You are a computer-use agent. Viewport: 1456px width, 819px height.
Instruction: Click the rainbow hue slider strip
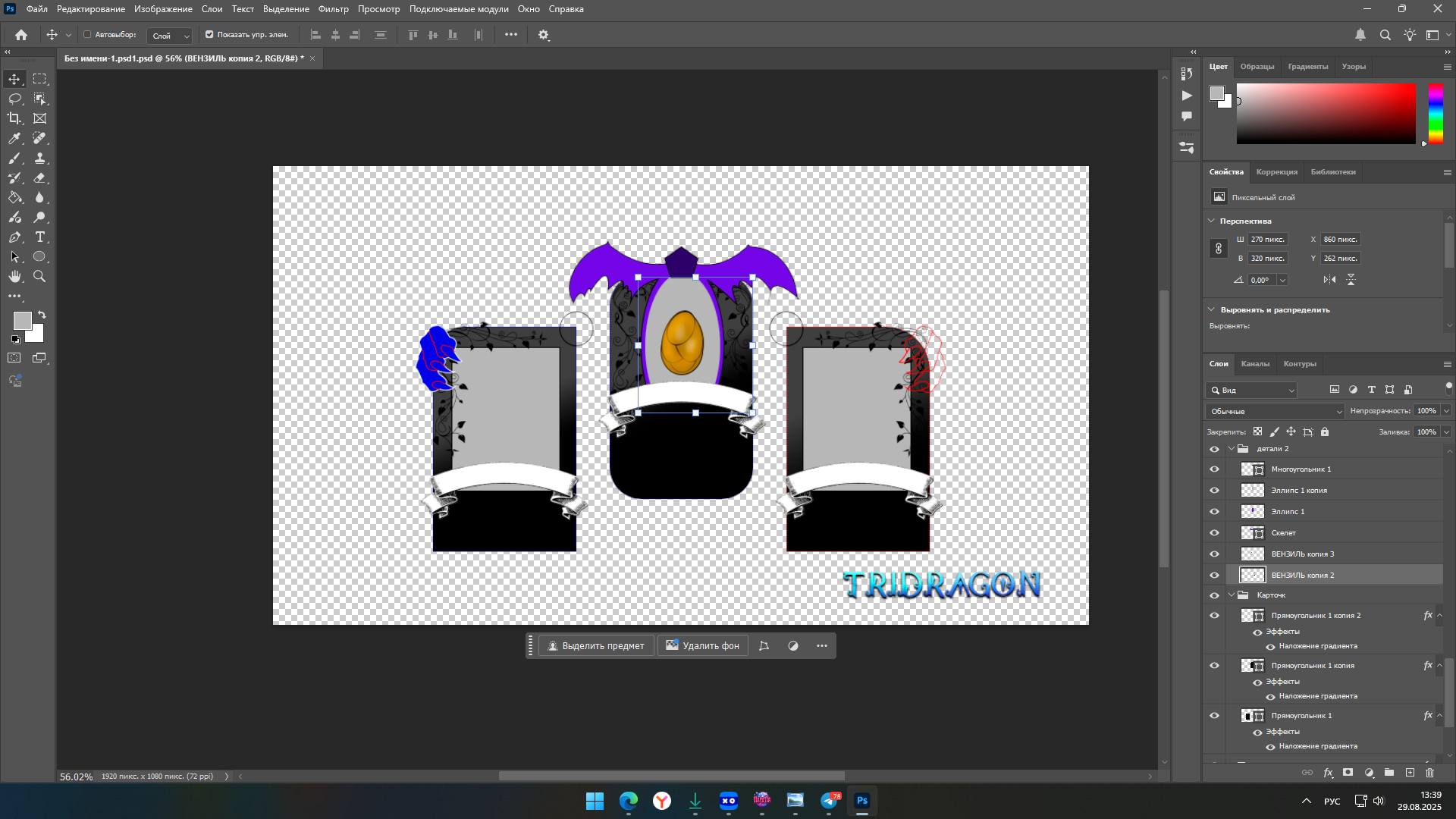pyautogui.click(x=1436, y=113)
